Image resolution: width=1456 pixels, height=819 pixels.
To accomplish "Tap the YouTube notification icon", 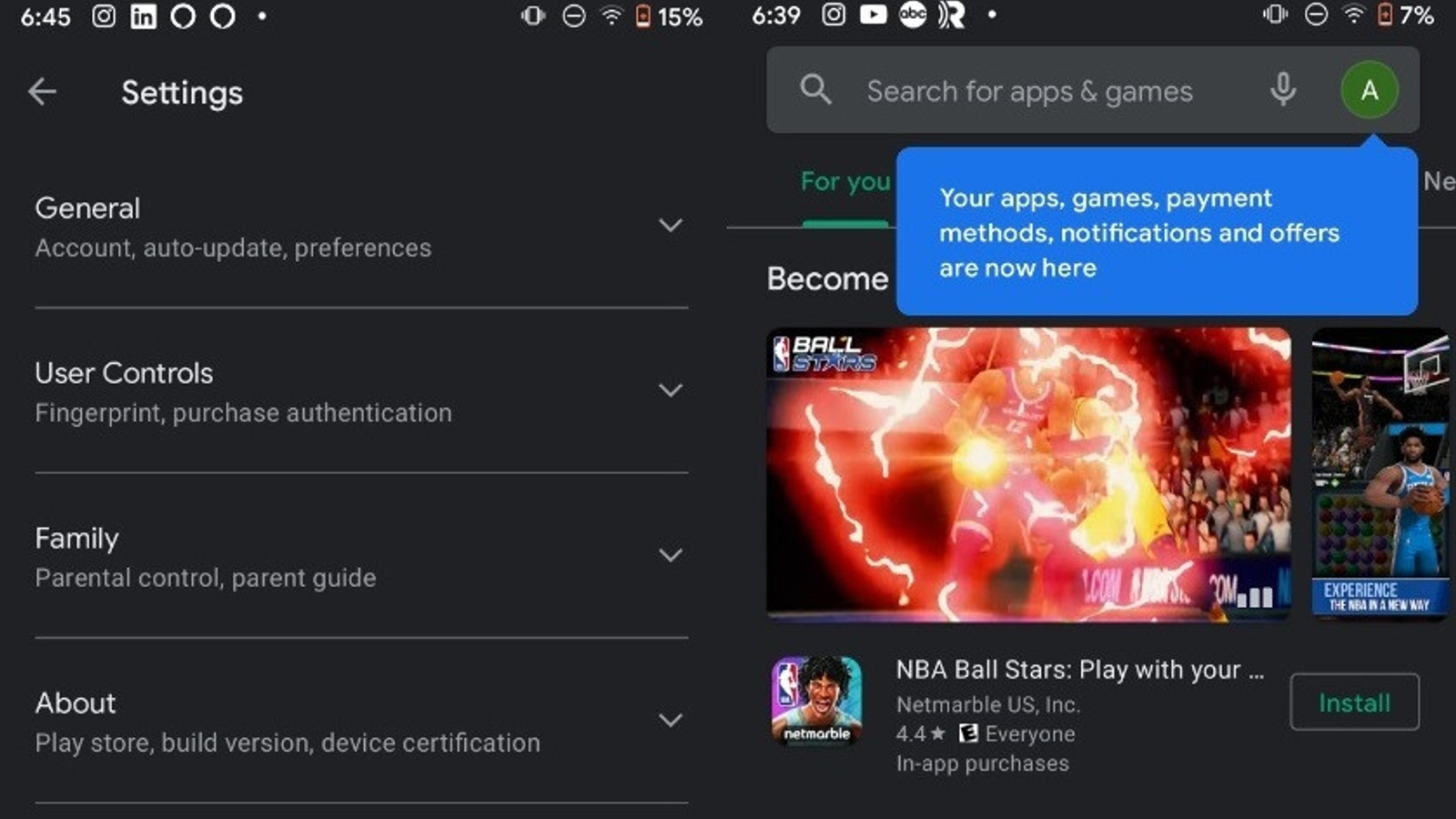I will tap(873, 15).
